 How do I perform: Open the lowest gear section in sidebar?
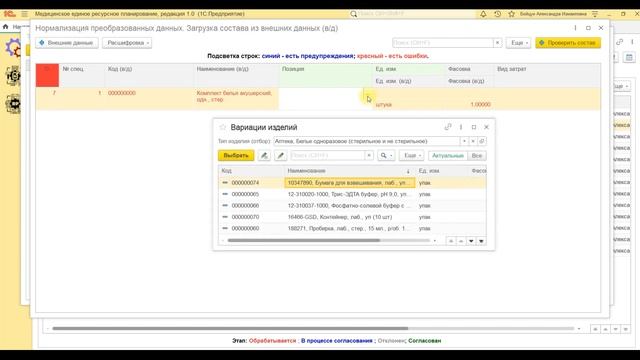point(13,103)
